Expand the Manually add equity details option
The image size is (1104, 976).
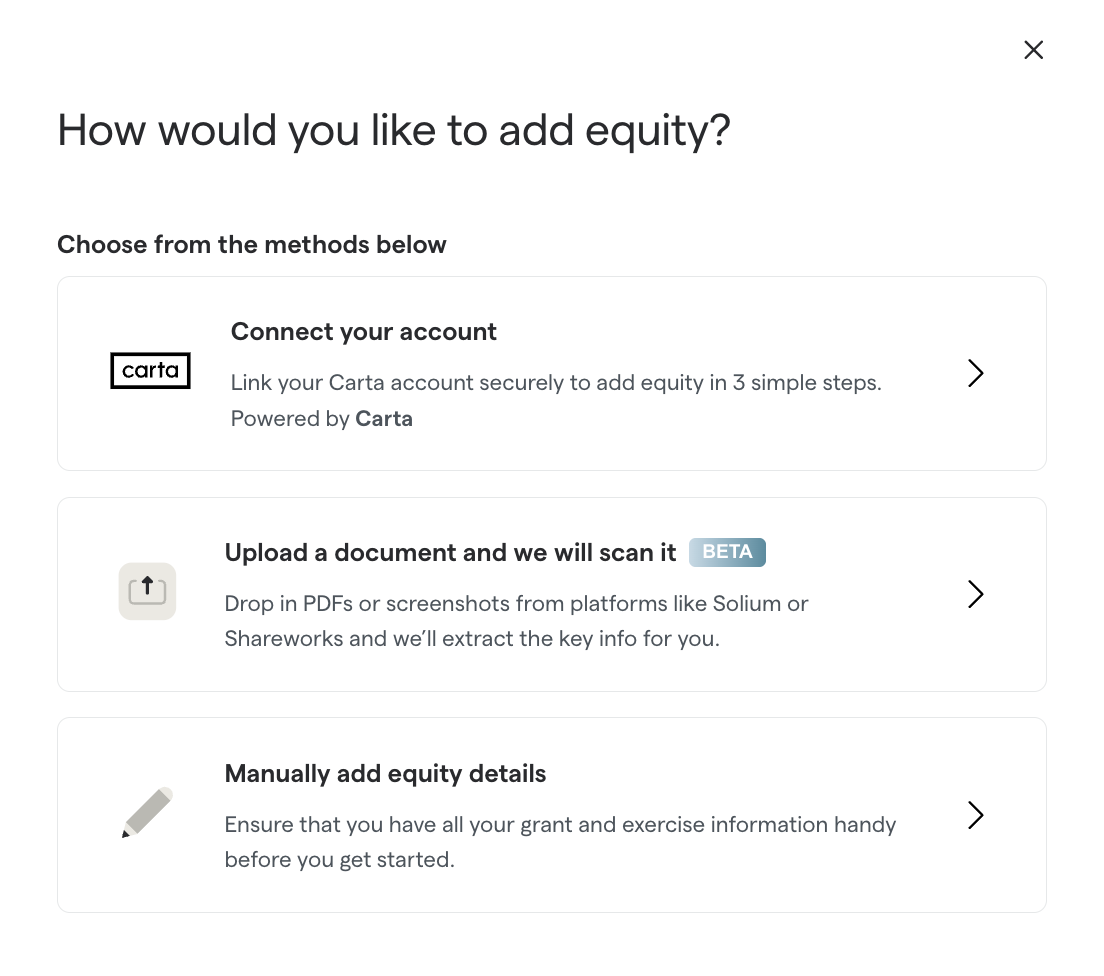(551, 815)
